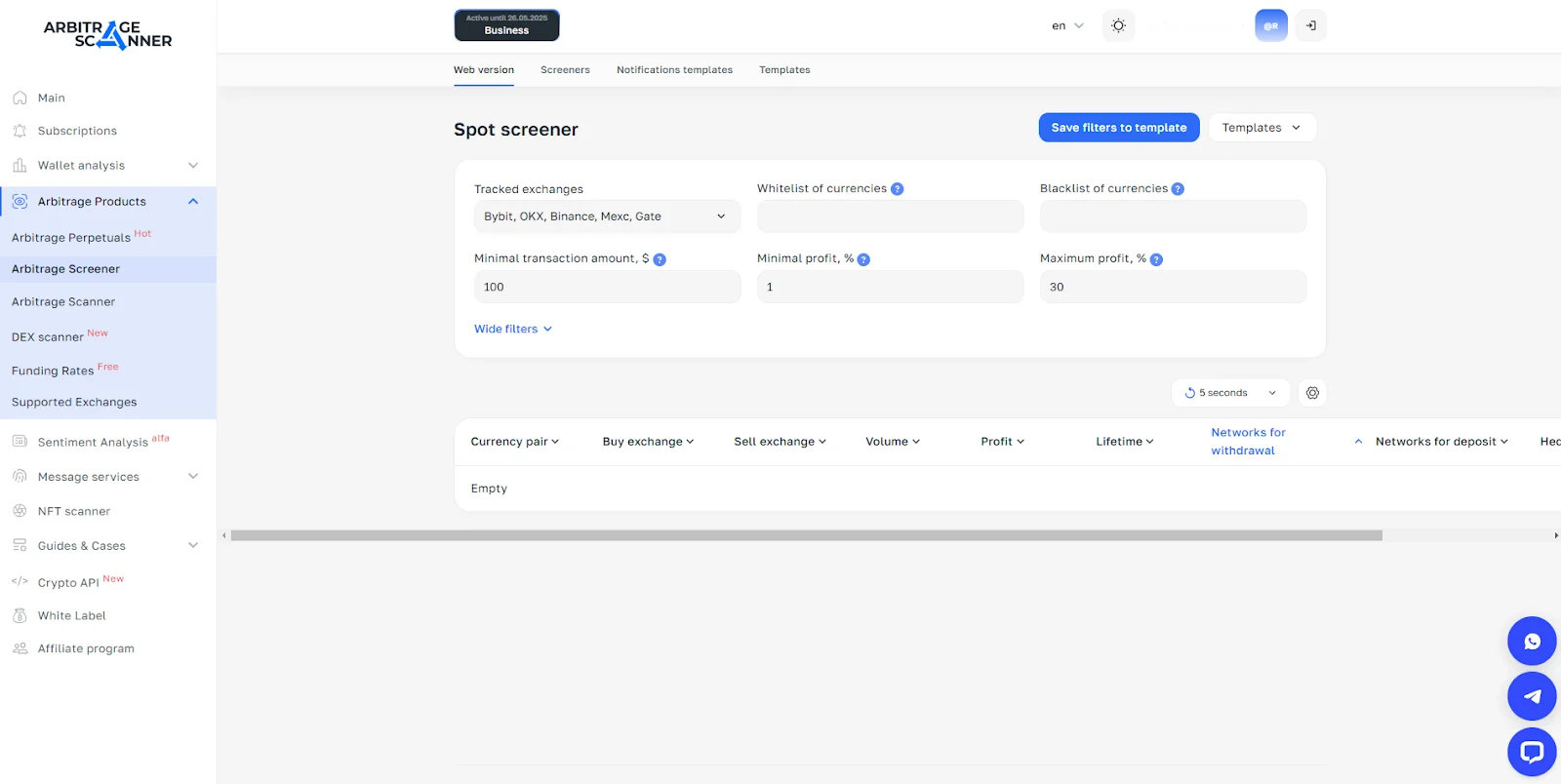Expand Wide filters section
The width and height of the screenshot is (1561, 784).
(513, 330)
